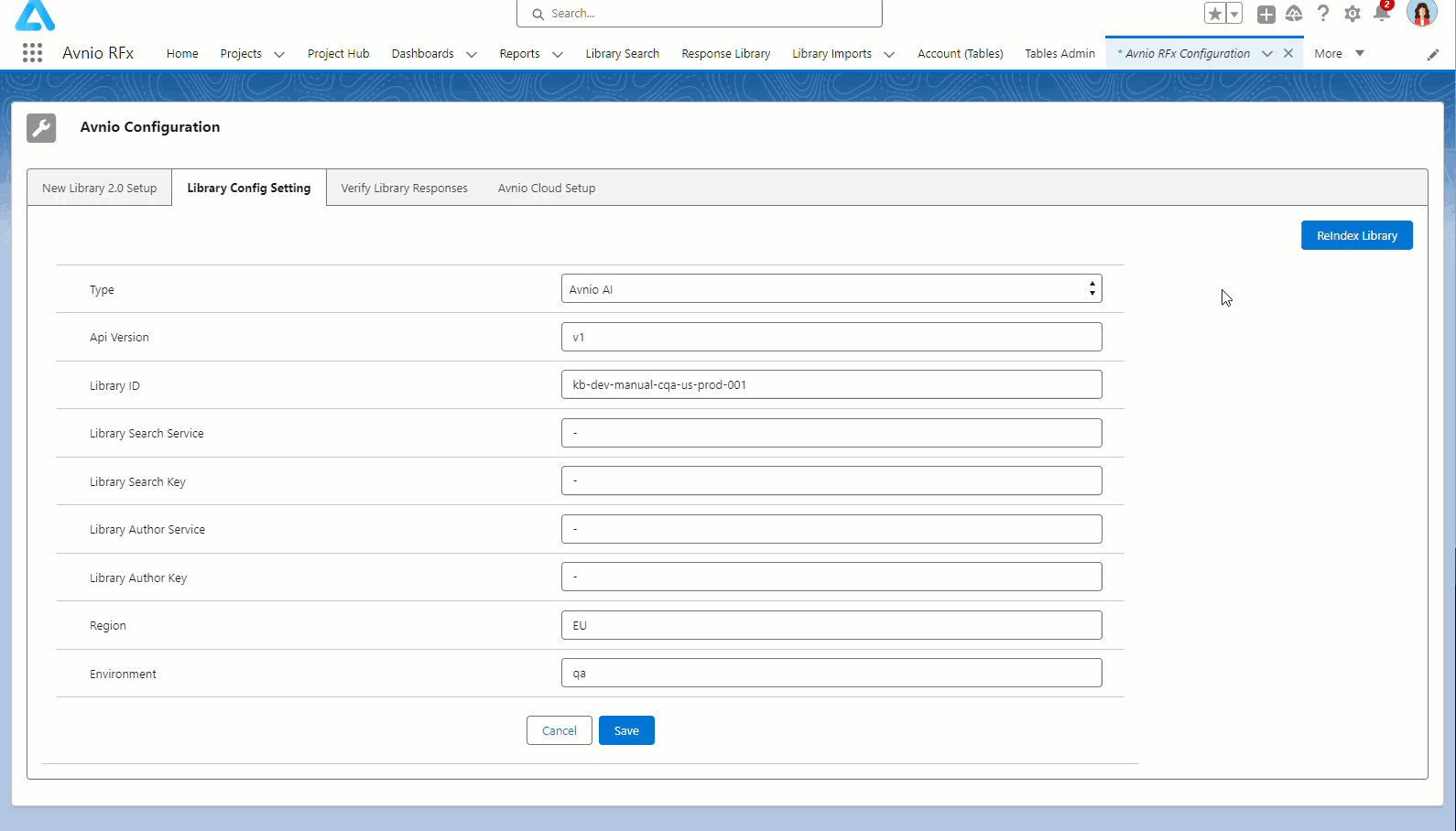
Task: Expand the favorites list dropdown arrow
Action: 1234,14
